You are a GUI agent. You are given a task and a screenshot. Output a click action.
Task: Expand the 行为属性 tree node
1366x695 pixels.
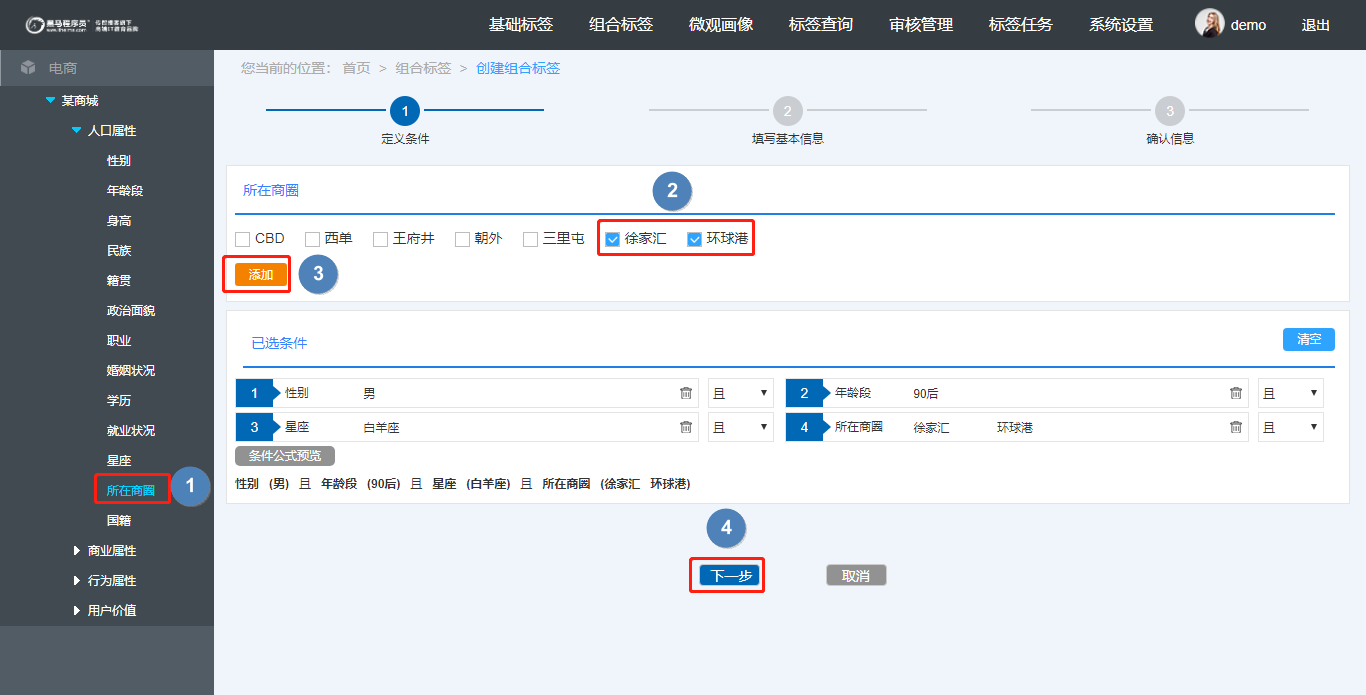pos(77,580)
